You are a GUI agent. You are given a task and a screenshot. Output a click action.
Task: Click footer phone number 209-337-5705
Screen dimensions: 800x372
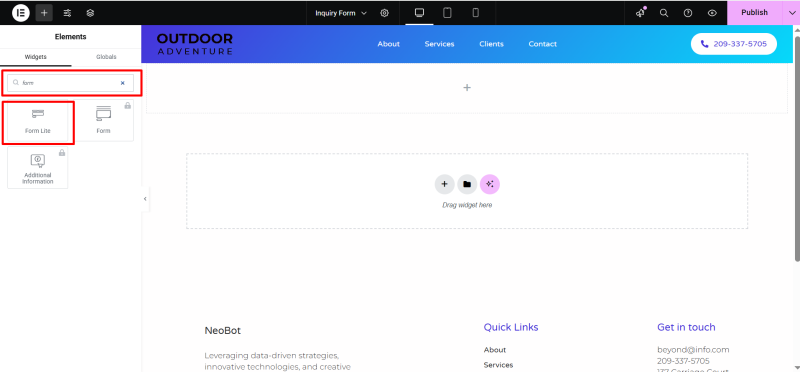coord(683,361)
